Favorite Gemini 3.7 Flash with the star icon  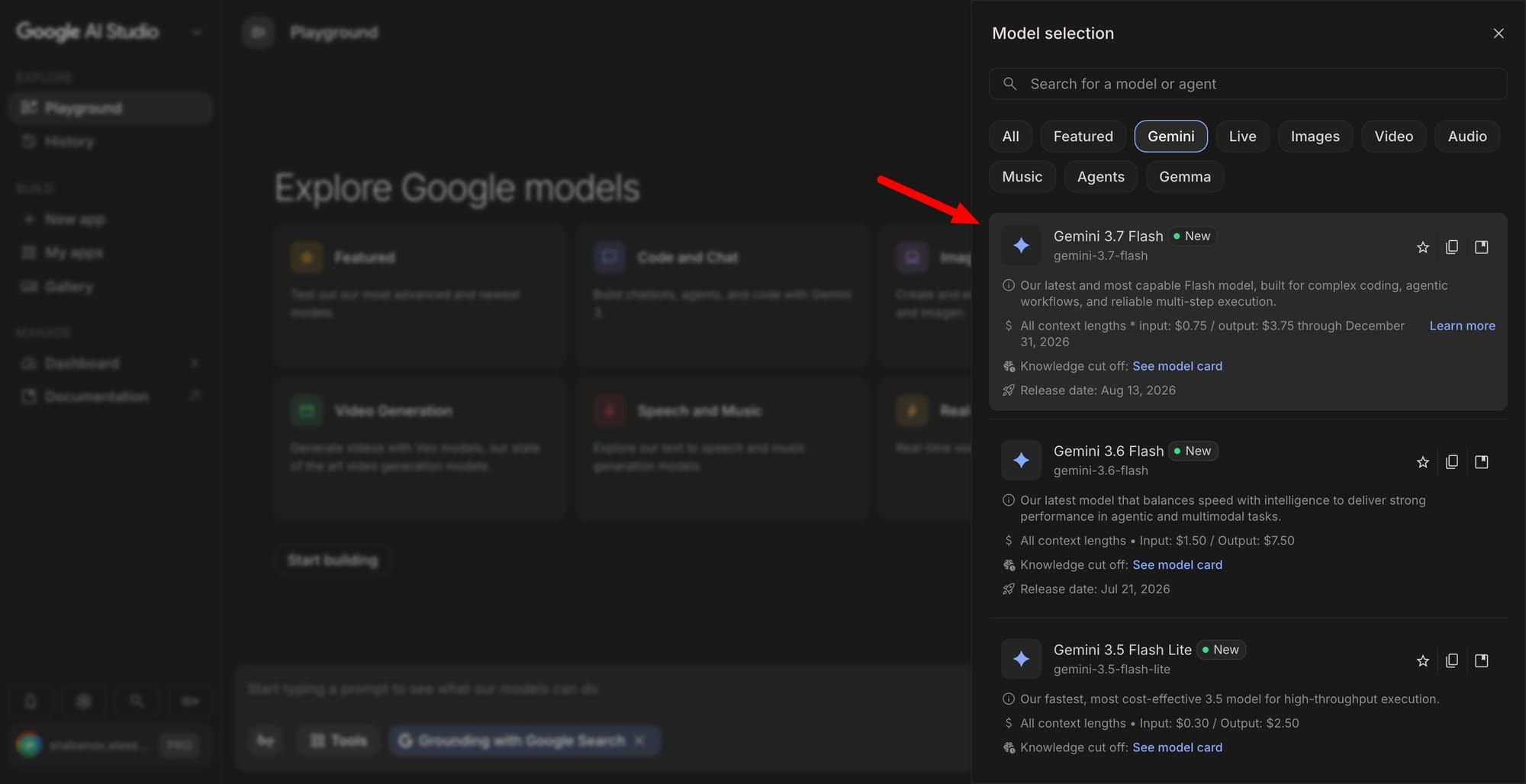coord(1423,247)
